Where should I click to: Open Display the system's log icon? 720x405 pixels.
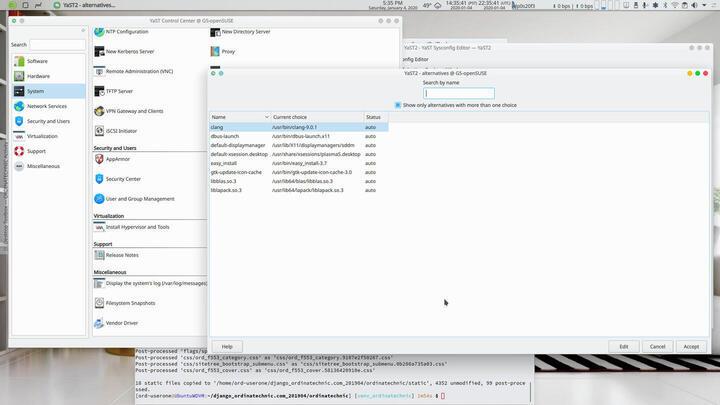click(x=99, y=283)
